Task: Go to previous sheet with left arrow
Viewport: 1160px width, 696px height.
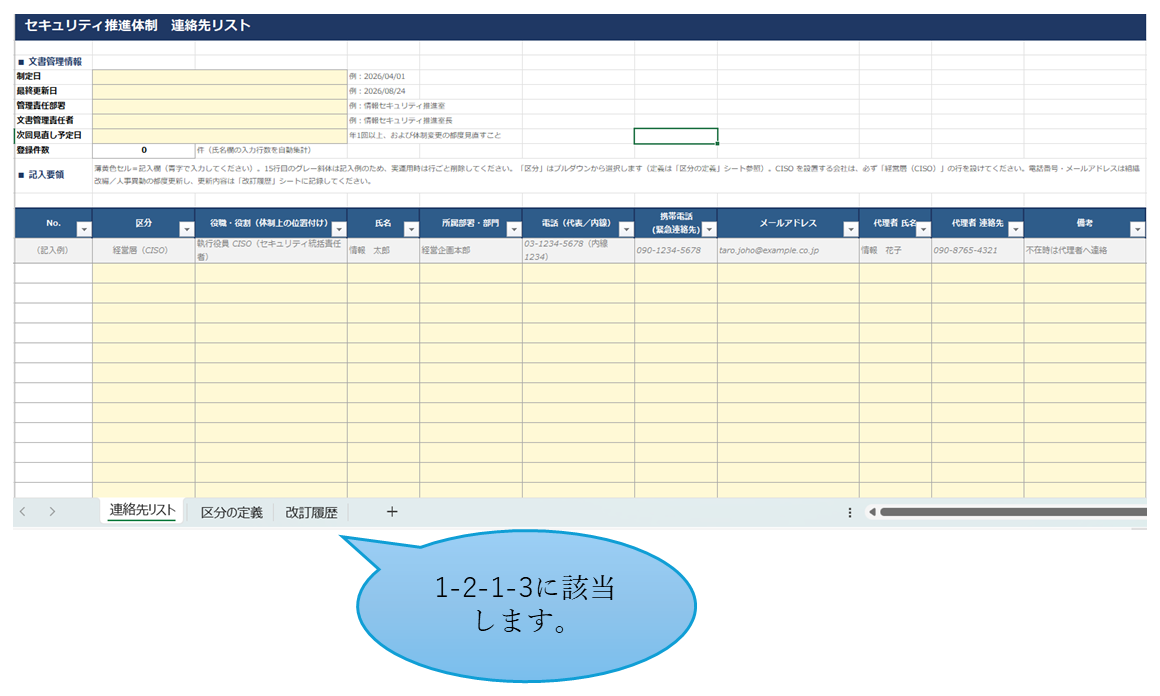Action: [x=23, y=512]
